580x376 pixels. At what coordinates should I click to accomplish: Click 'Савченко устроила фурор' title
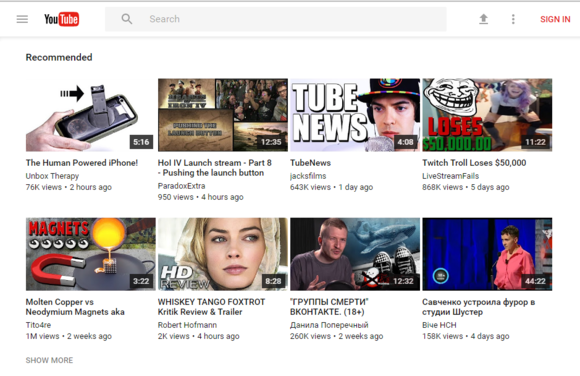pos(479,307)
